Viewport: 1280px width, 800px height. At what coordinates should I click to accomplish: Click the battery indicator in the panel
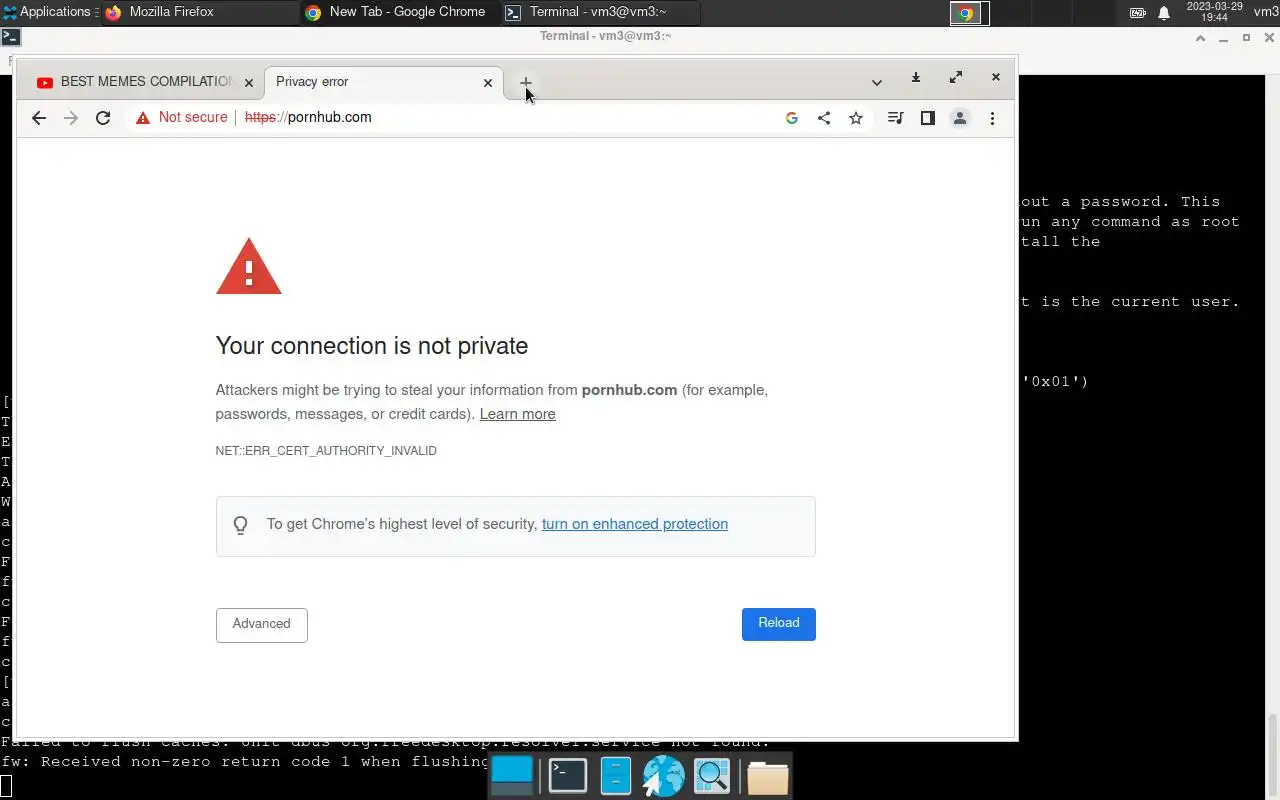pos(1138,13)
